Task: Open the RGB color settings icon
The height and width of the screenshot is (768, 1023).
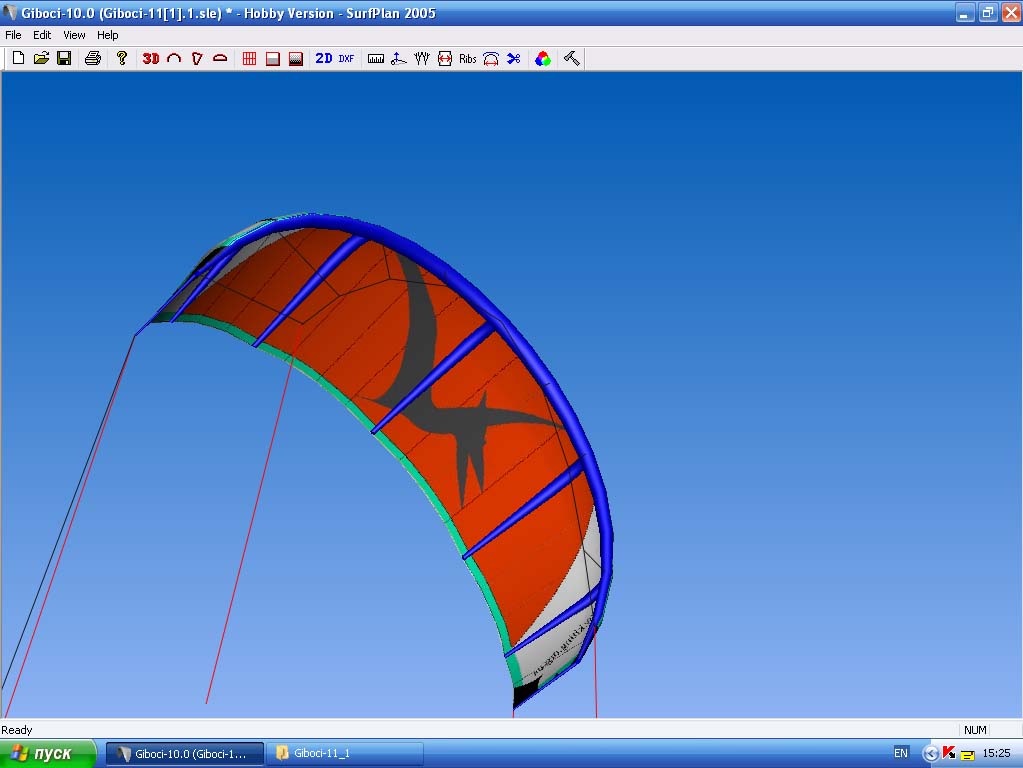Action: (542, 59)
